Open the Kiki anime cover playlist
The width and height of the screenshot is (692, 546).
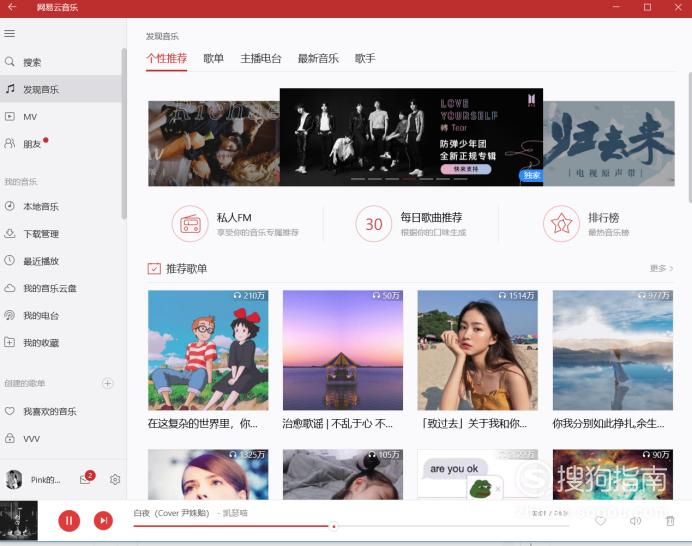[x=208, y=350]
